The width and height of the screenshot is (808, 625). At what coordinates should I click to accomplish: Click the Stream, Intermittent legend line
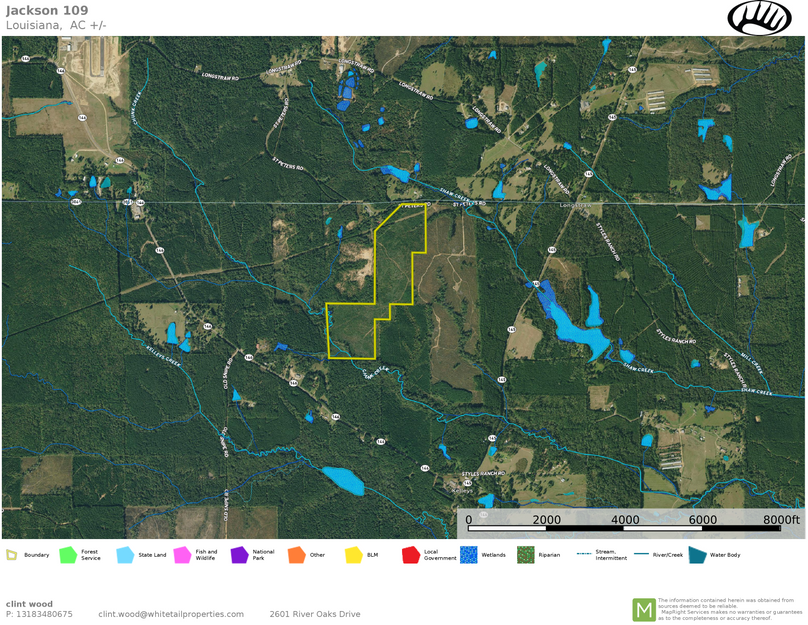[x=582, y=554]
